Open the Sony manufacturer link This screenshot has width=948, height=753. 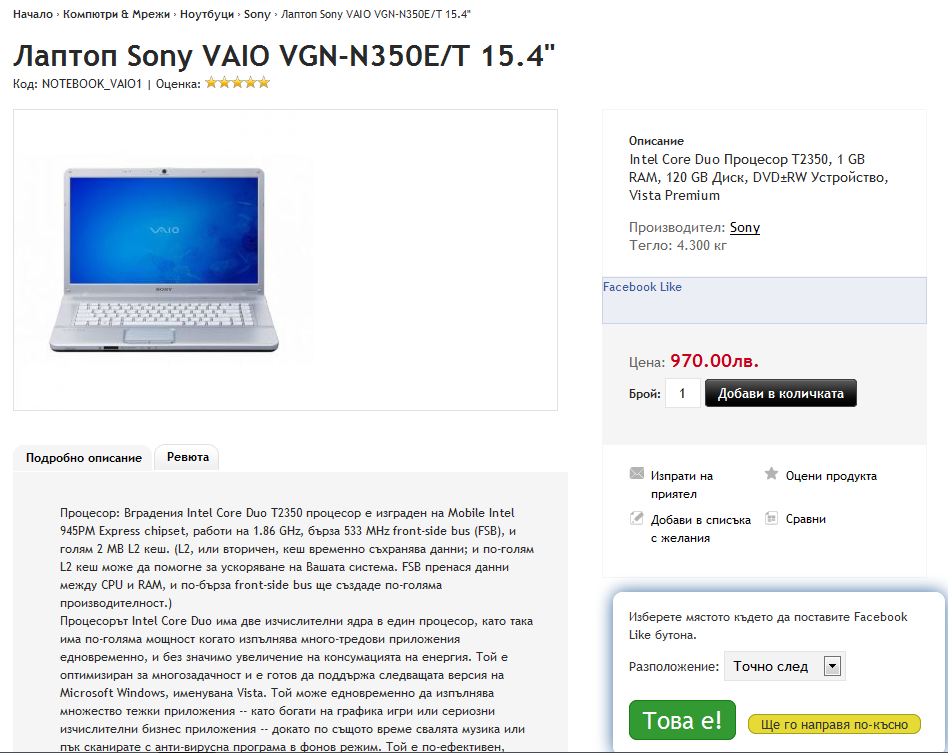point(745,227)
